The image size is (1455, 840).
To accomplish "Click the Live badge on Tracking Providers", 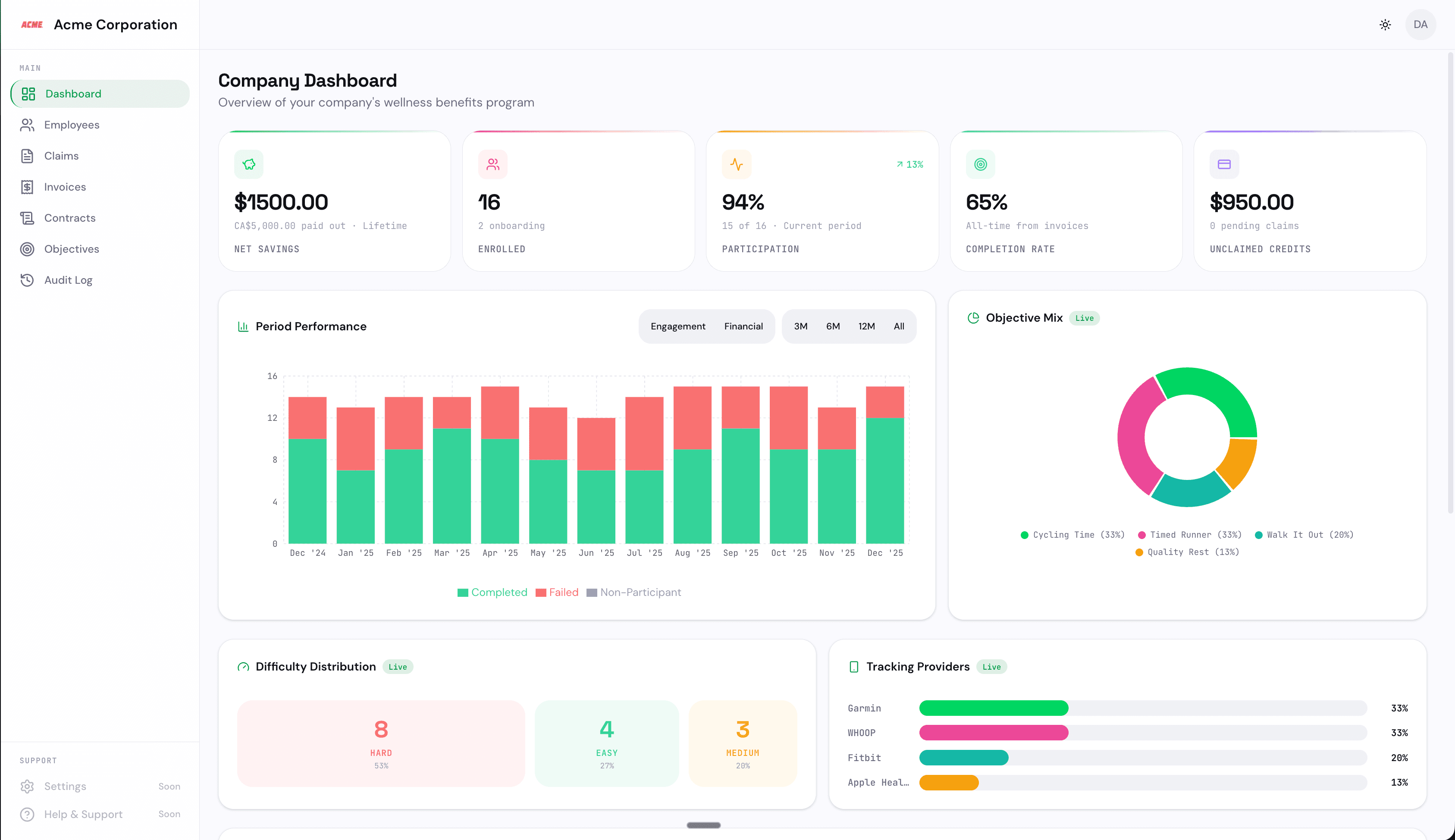I will 991,667.
